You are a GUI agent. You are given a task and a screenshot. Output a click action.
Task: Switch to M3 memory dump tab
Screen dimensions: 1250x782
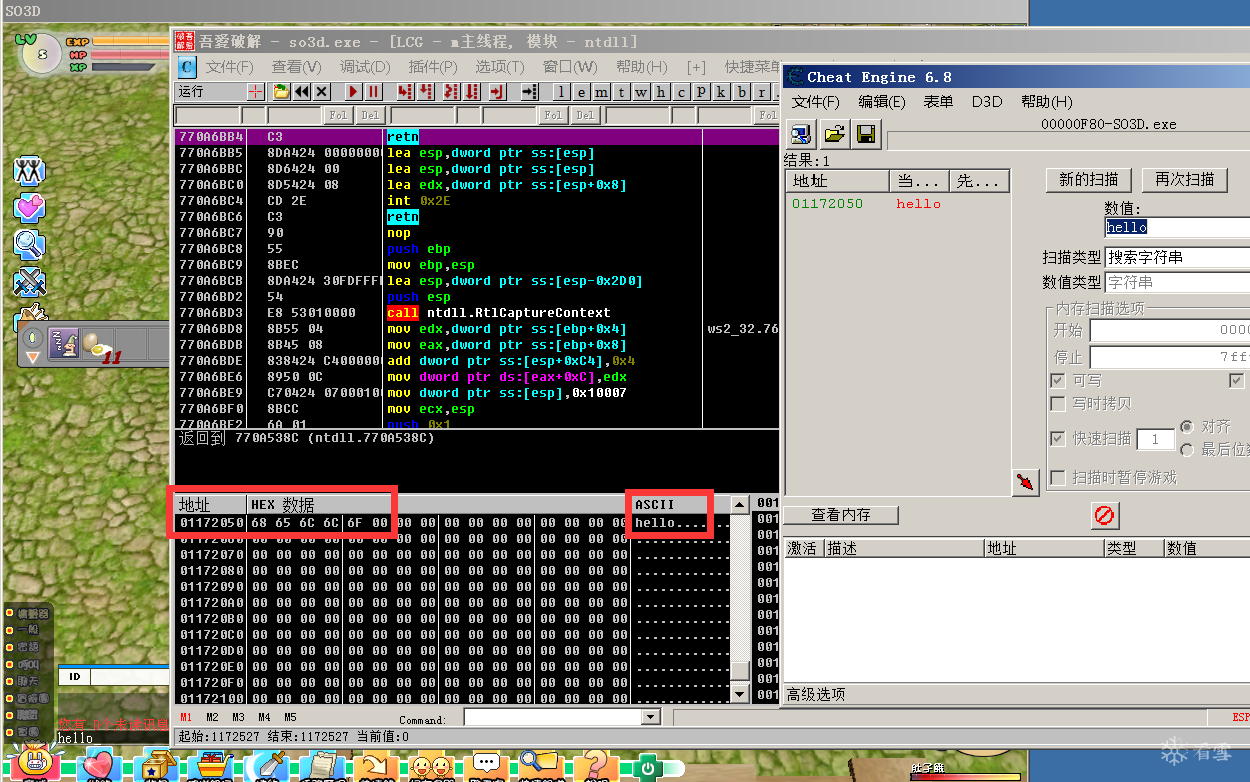(x=238, y=717)
